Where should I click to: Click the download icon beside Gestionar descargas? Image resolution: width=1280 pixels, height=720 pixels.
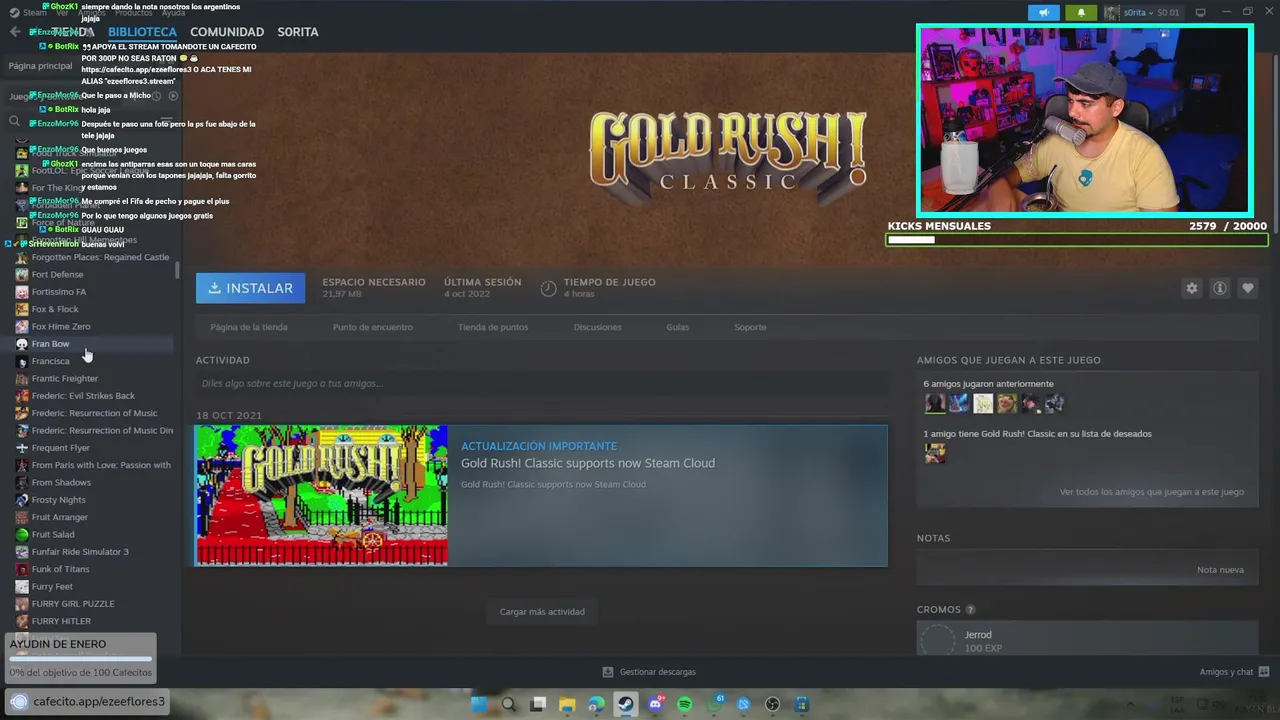pyautogui.click(x=607, y=672)
